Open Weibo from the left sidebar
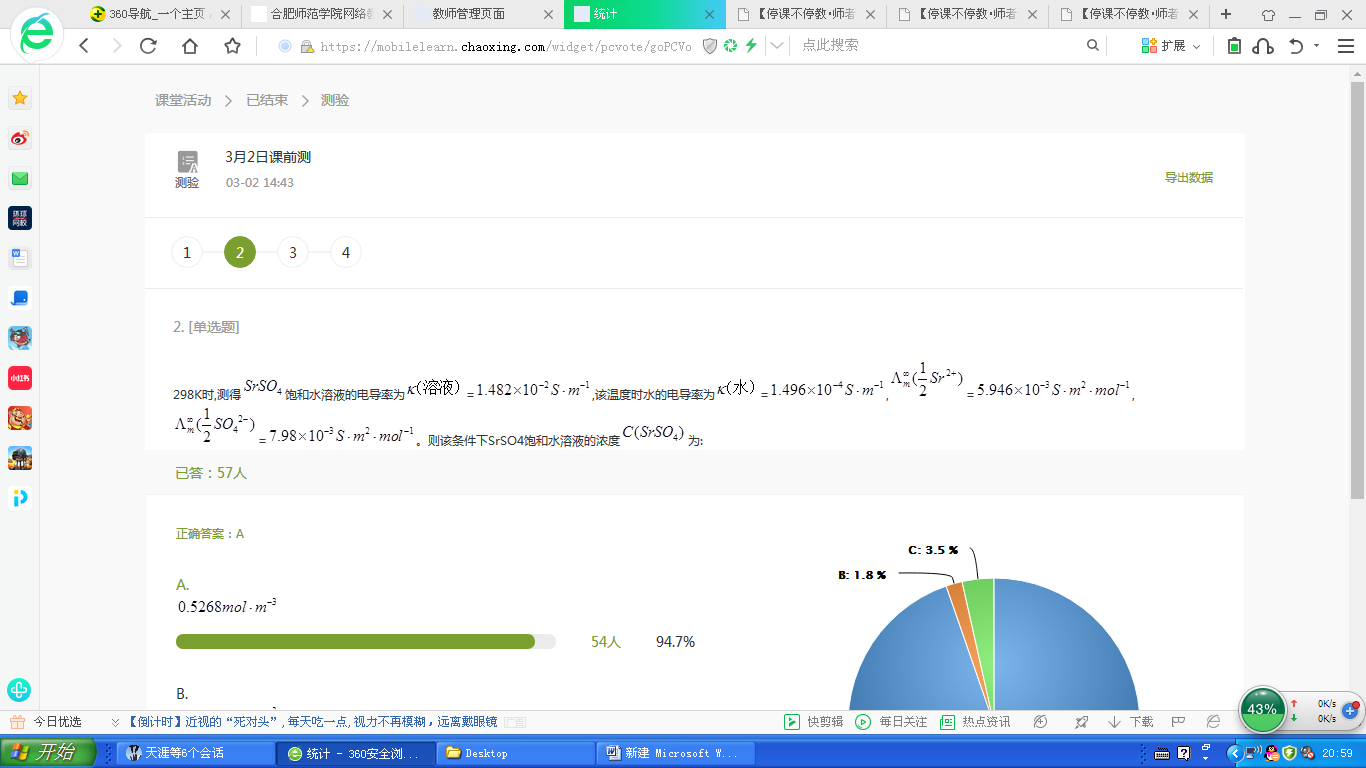The image size is (1366, 768). click(x=20, y=139)
